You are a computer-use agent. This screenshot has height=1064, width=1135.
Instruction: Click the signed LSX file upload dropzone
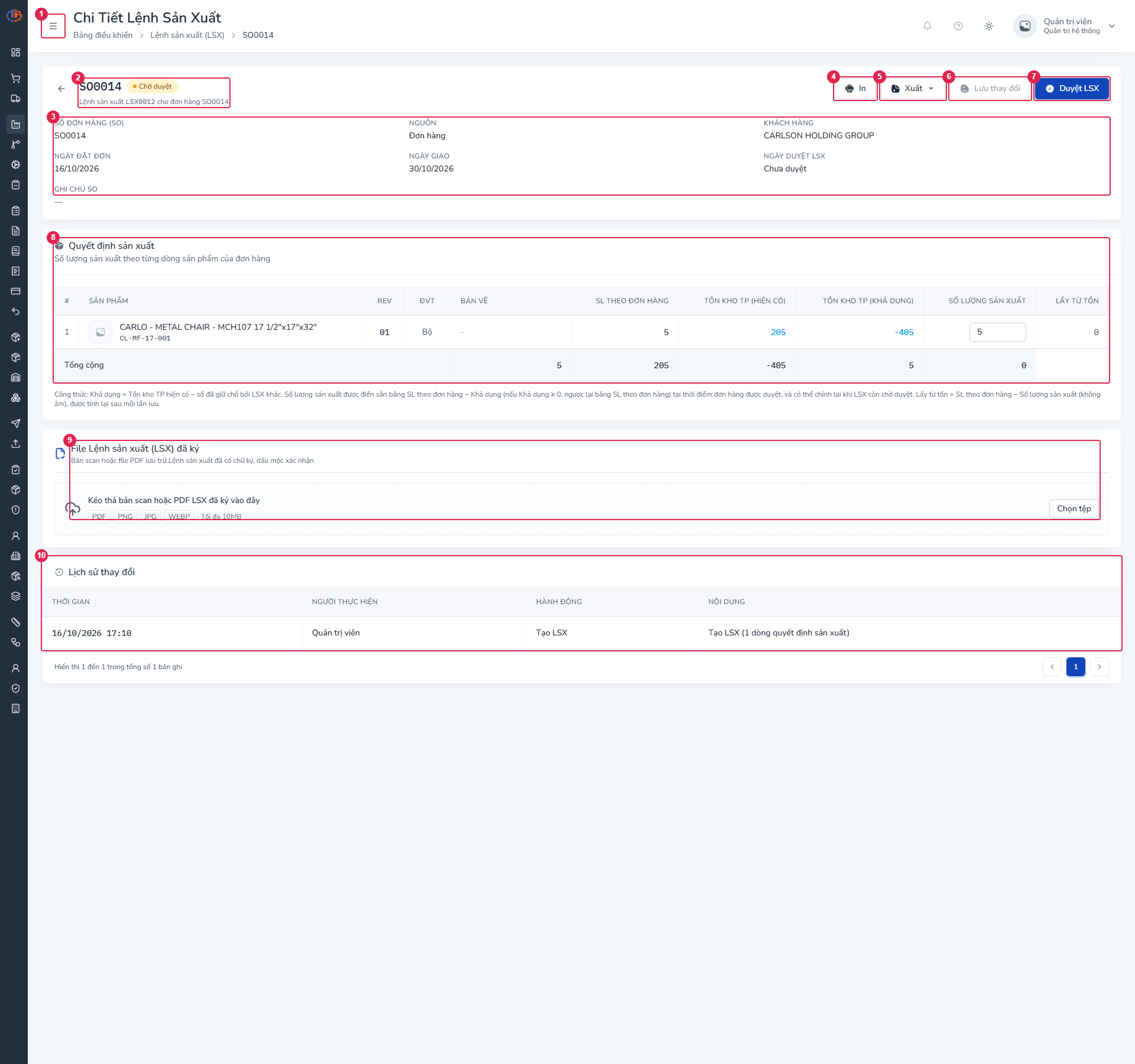tap(581, 509)
